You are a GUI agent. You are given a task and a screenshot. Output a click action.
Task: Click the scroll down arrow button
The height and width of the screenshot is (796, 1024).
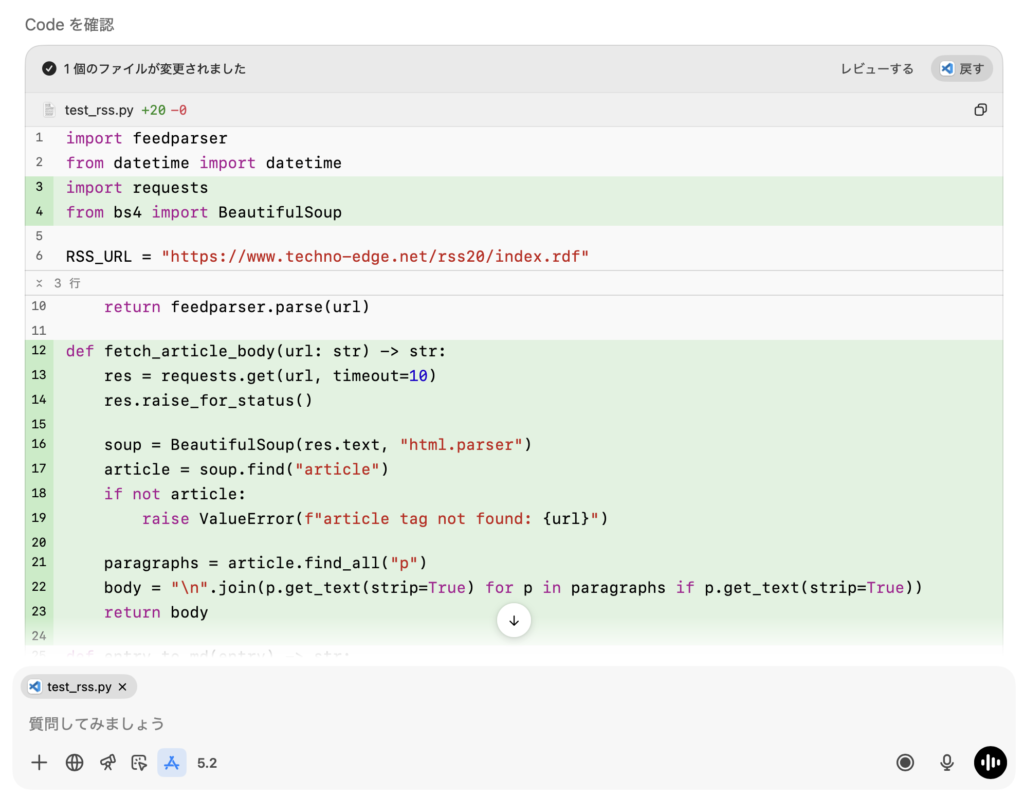(x=514, y=620)
